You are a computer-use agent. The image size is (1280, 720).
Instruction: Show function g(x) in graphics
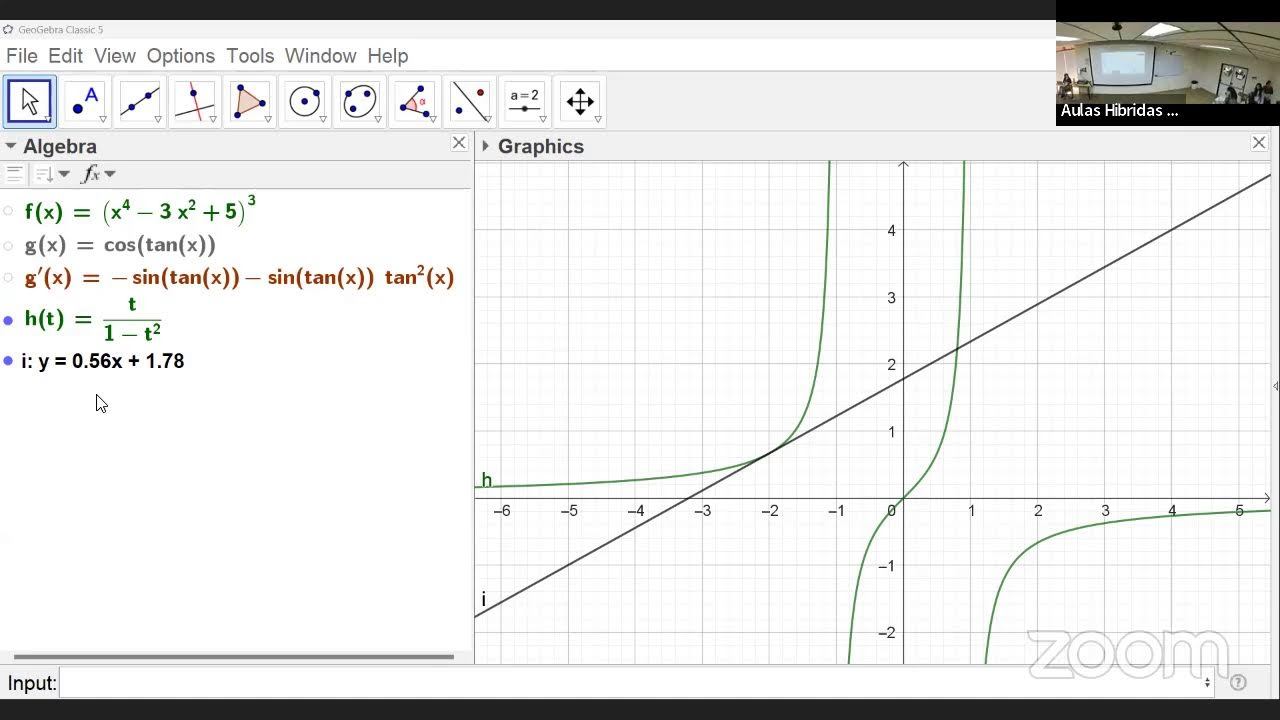8,245
